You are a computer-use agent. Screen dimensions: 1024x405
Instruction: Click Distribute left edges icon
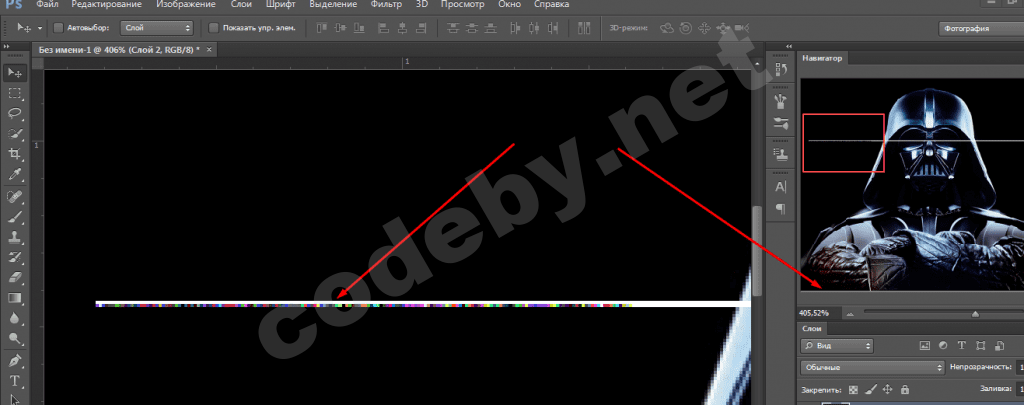click(x=517, y=28)
